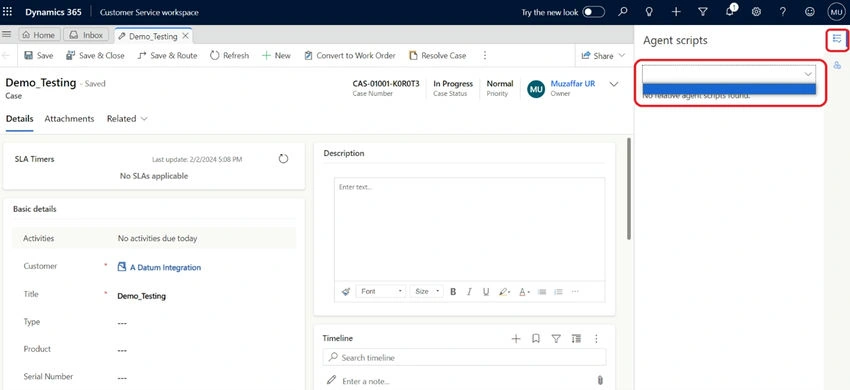Open the more commands overflow menu
The height and width of the screenshot is (390, 850).
485,55
